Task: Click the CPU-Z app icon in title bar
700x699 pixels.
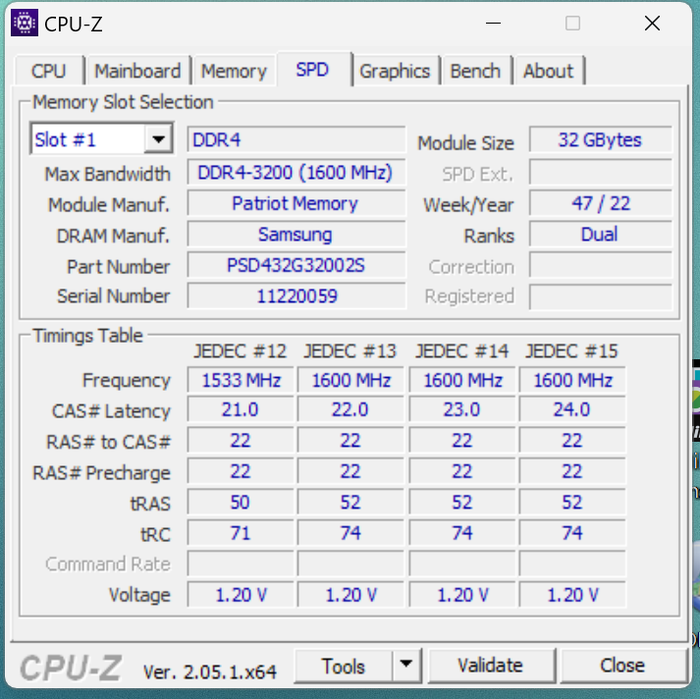Action: point(25,22)
